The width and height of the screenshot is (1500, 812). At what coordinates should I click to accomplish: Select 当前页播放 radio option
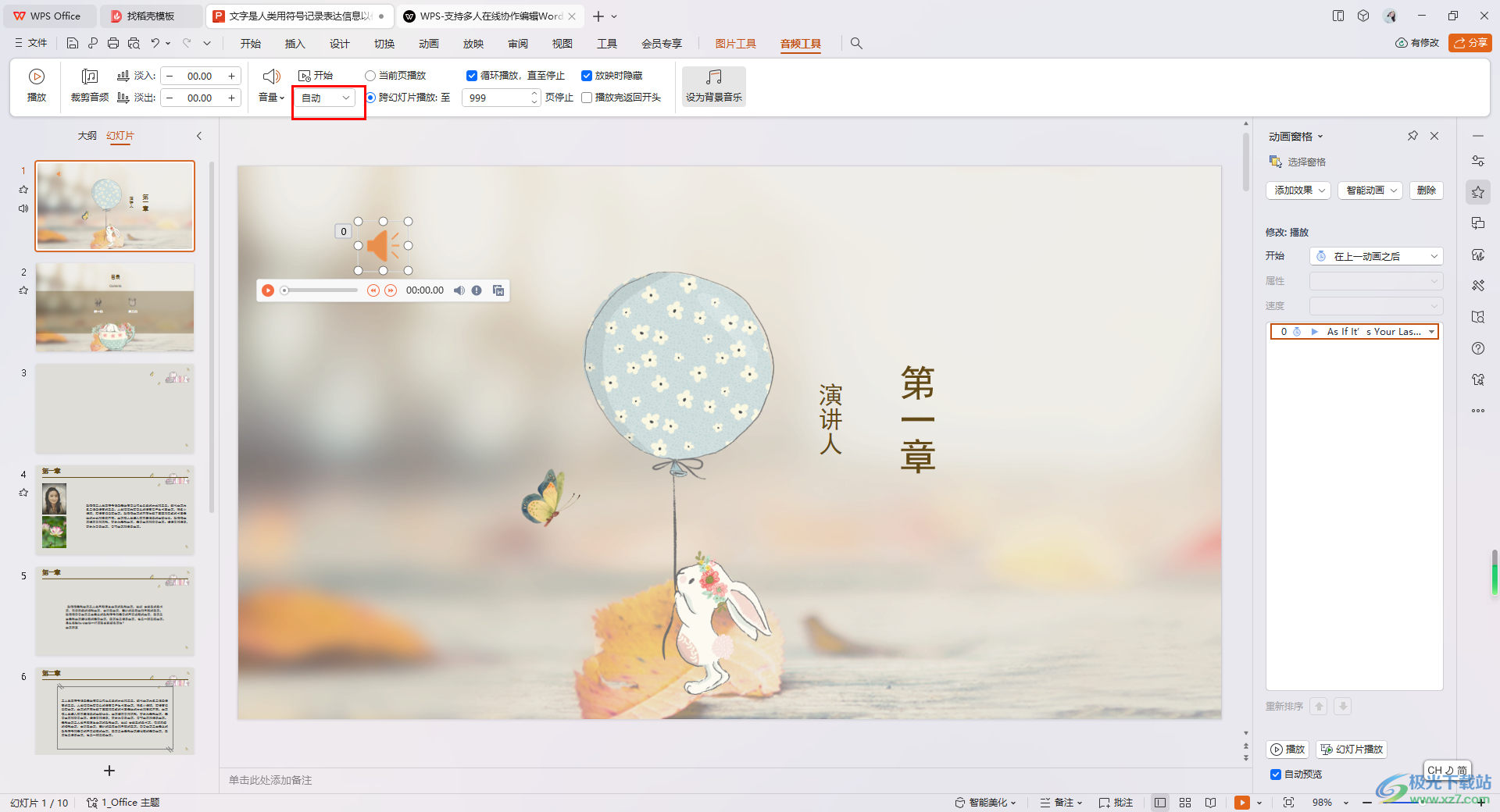370,76
